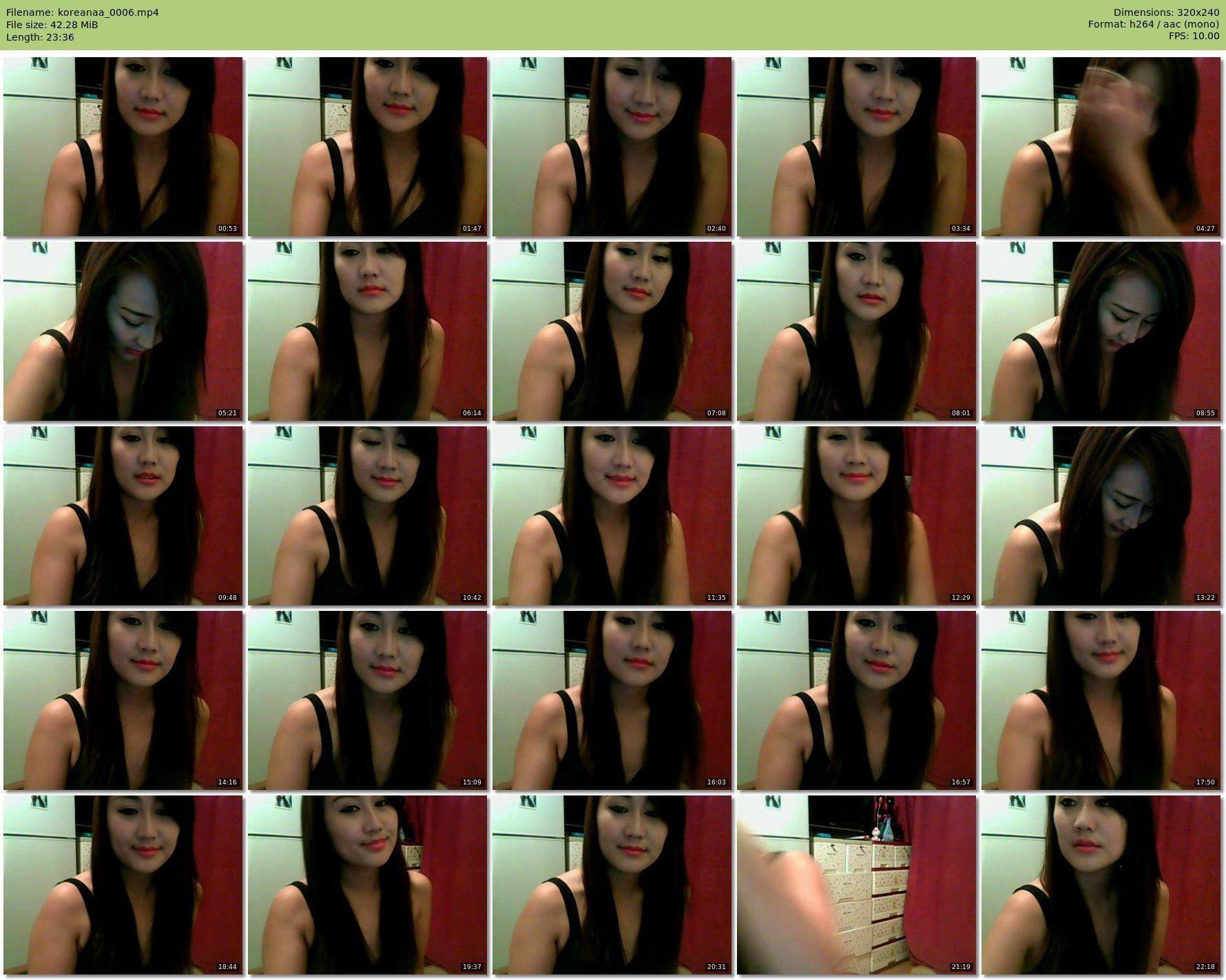Click the 'Length: 23:36' text
Screen dimensions: 1226x980
coord(40,37)
